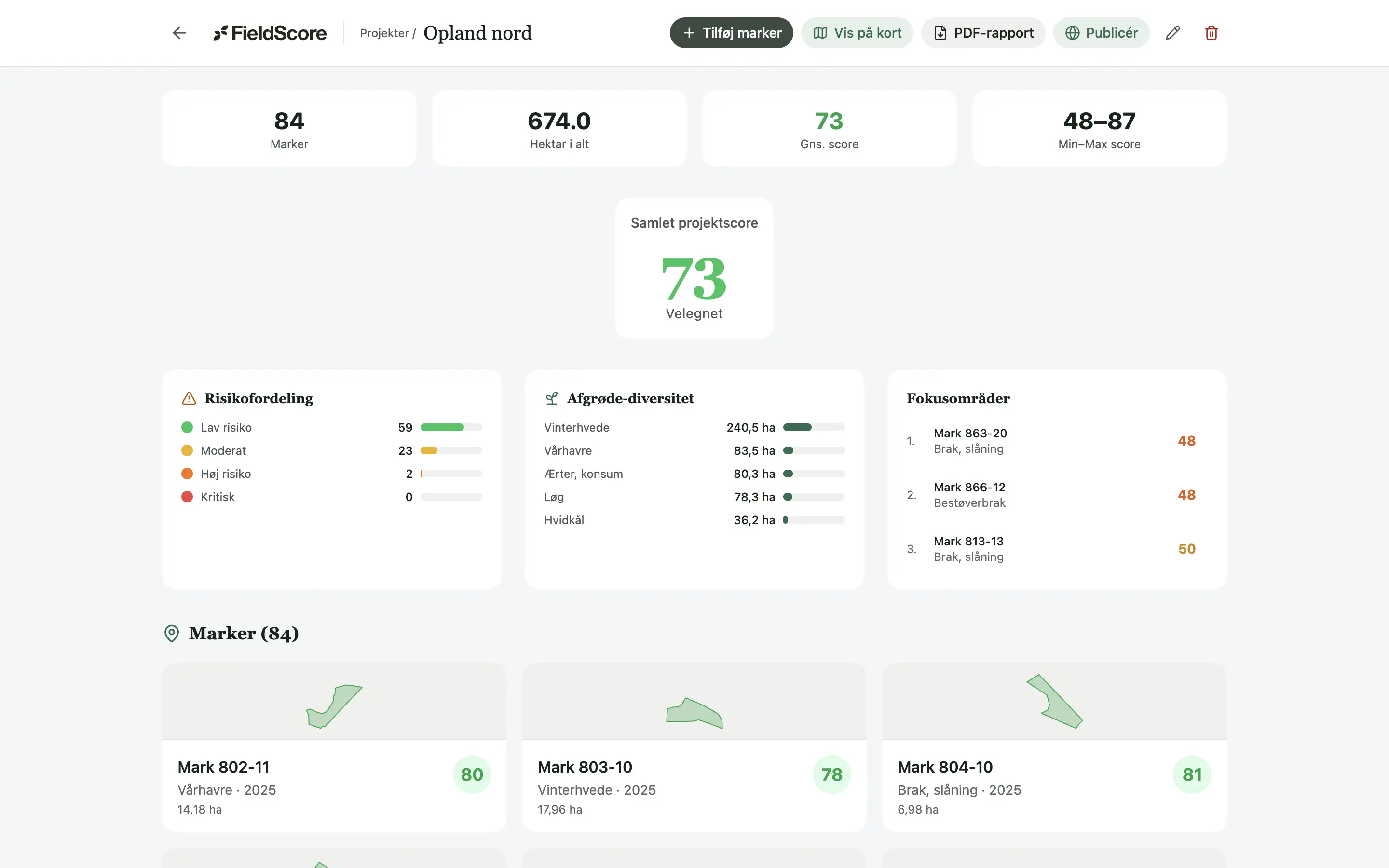Open the FieldScore logo home link
This screenshot has width=1389, height=868.
270,33
